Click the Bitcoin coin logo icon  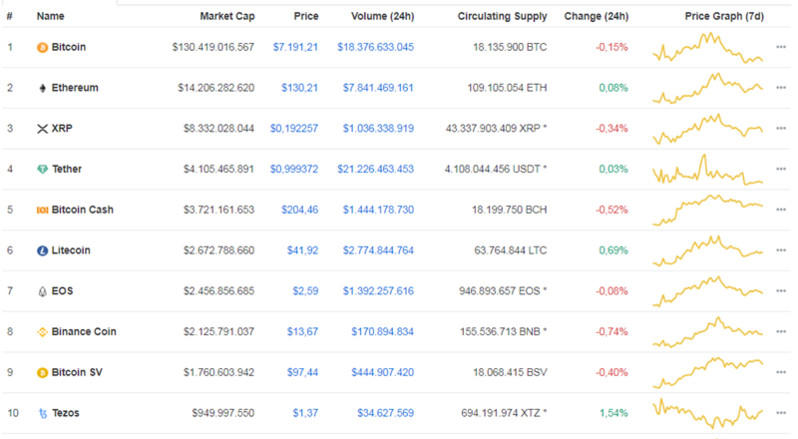[x=42, y=47]
